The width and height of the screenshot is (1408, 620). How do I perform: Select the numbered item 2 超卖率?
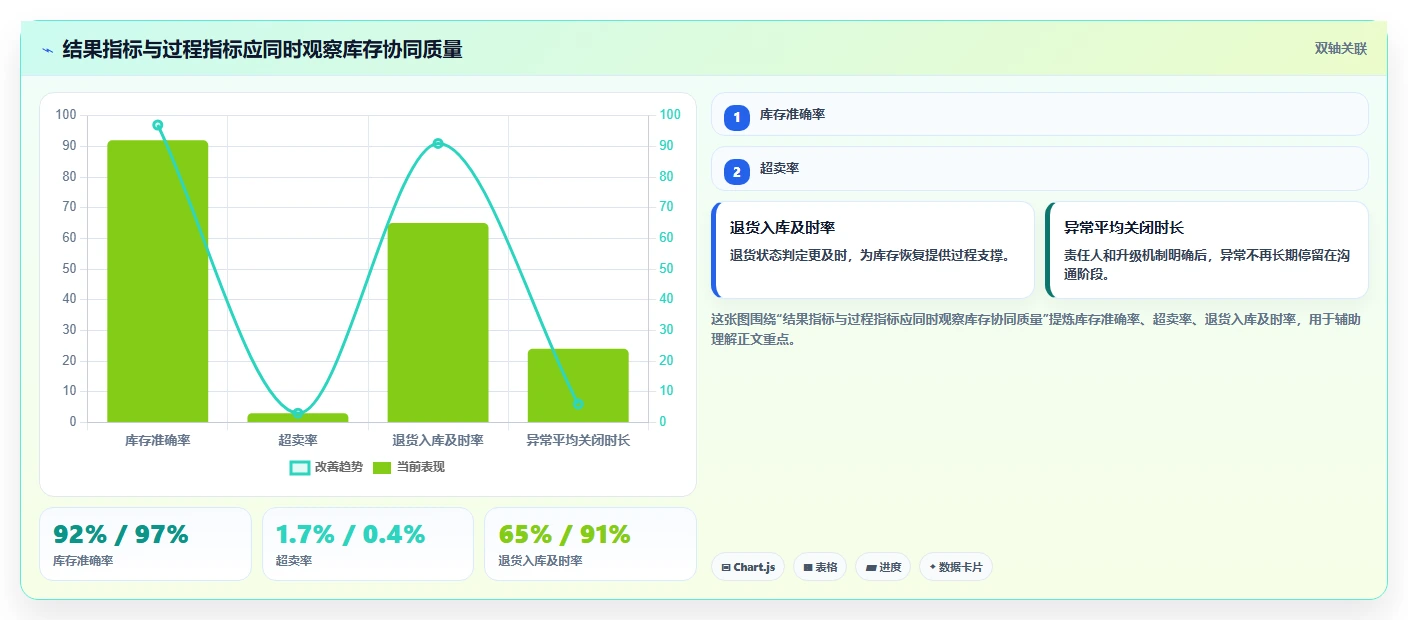coord(1040,168)
